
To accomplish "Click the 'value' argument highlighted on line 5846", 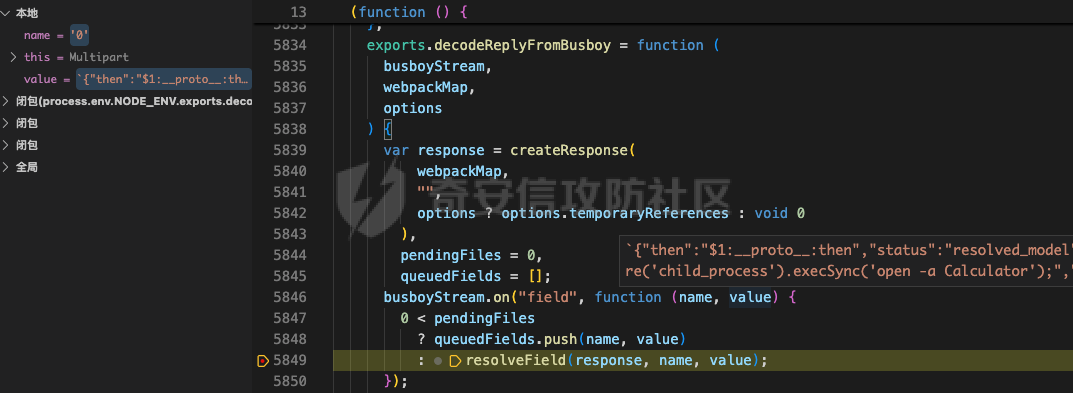I will (x=750, y=297).
